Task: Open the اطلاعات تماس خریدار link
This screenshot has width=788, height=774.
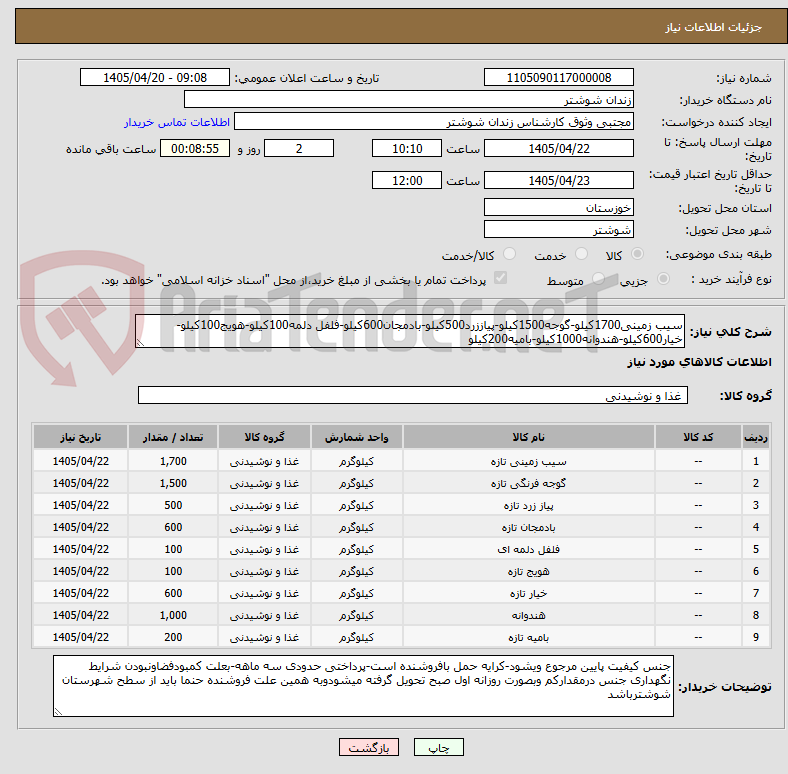Action: [x=177, y=122]
